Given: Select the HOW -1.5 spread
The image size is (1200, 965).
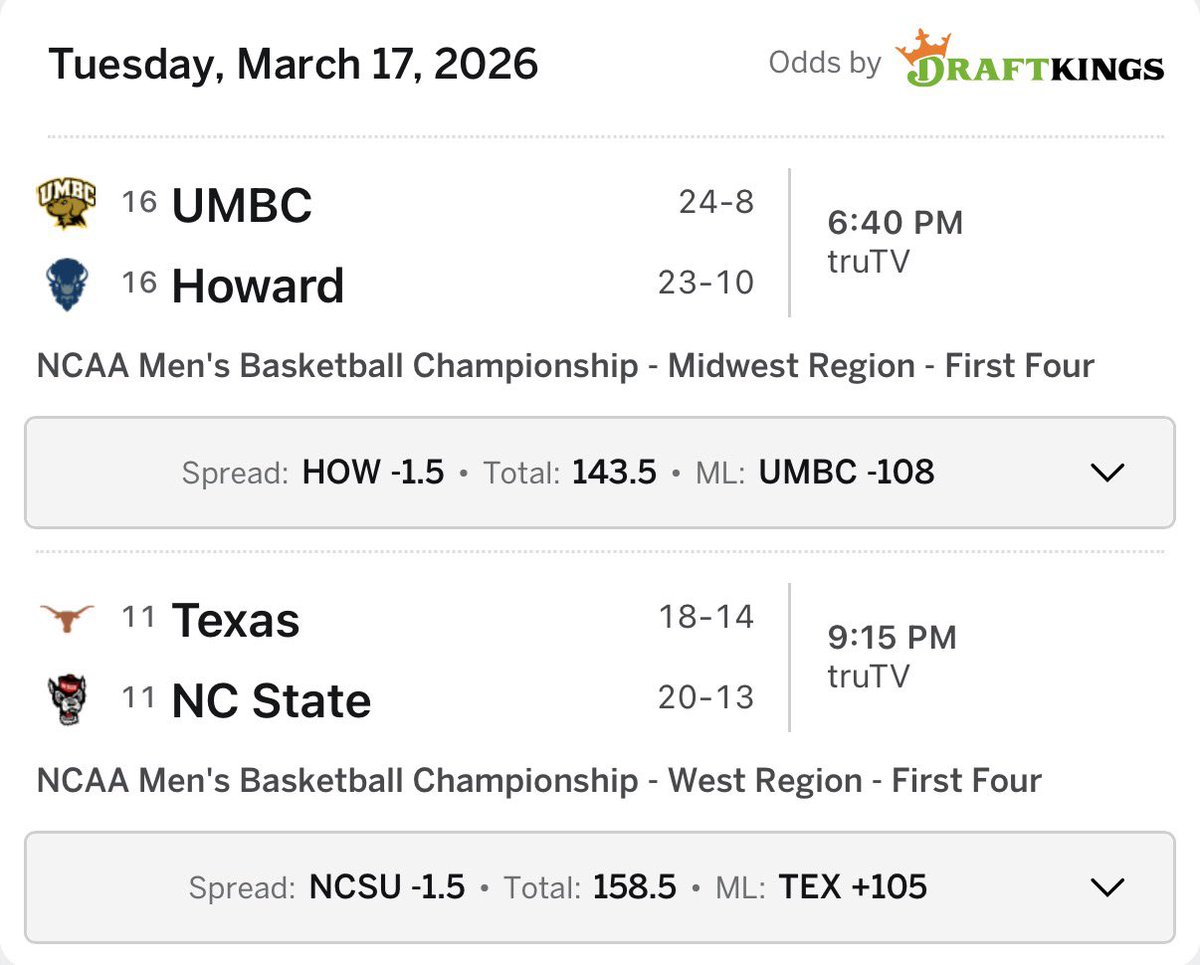Looking at the screenshot, I should 373,472.
